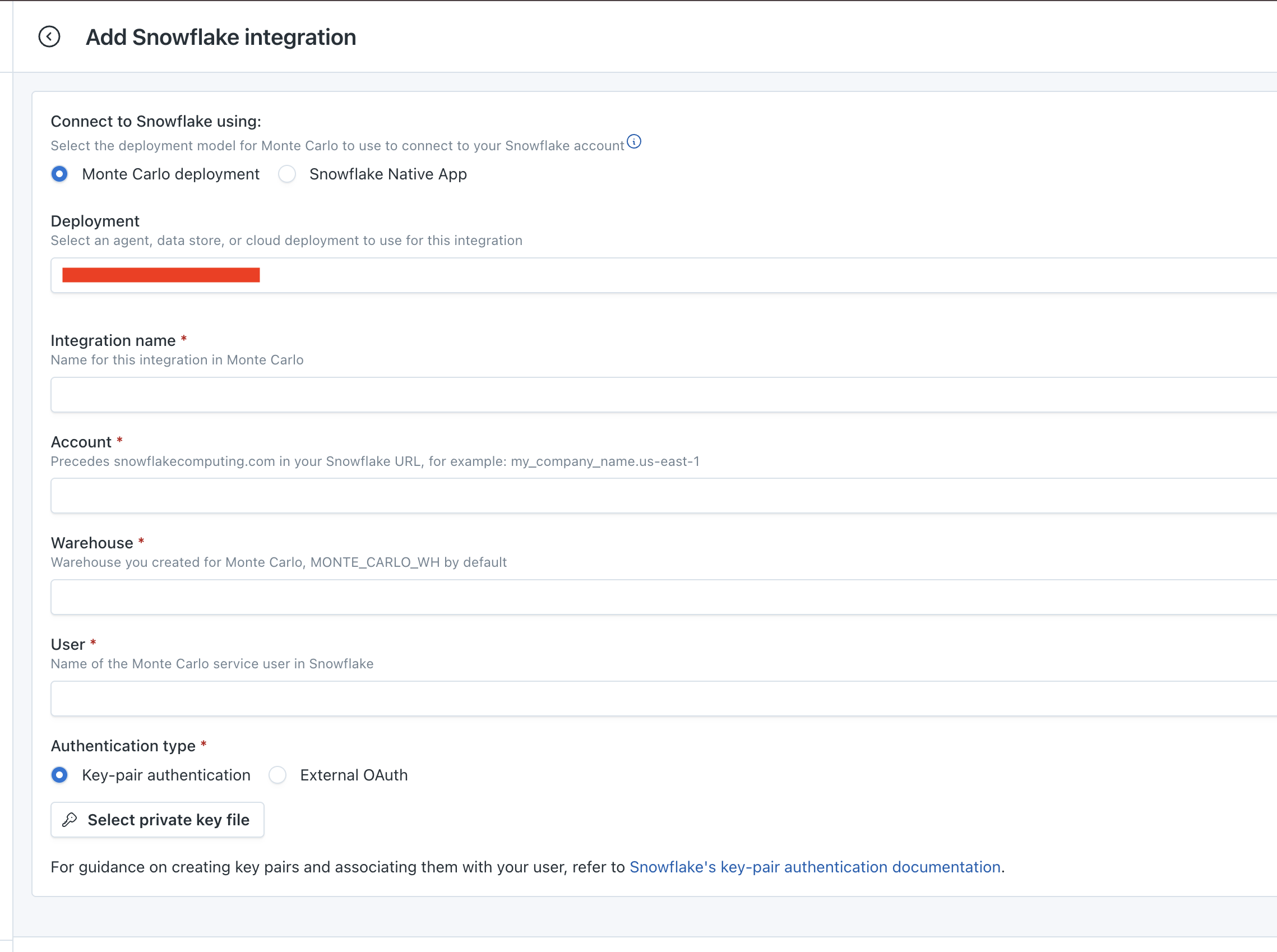Choose External OAuth radio option
The width and height of the screenshot is (1277, 952).
click(x=277, y=775)
